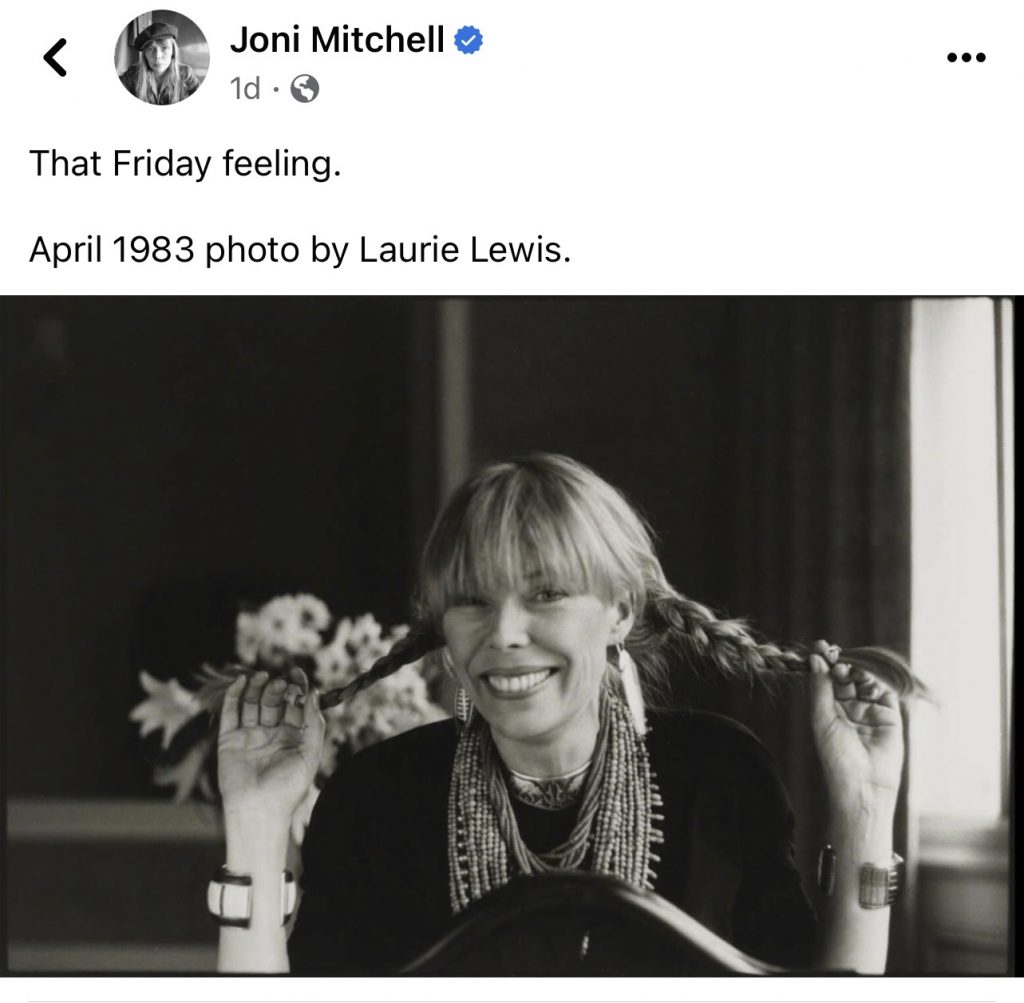The width and height of the screenshot is (1024, 1003).
Task: Click the "1d" post timestamp
Action: click(x=244, y=90)
